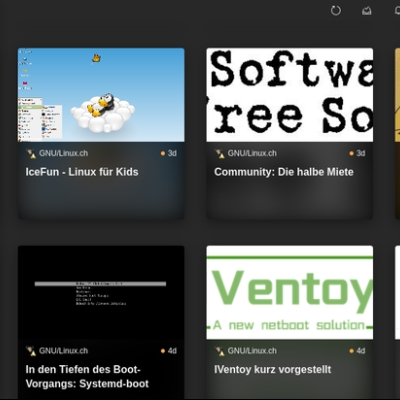This screenshot has width=400, height=400.
Task: Click the "3d" age on Community card
Action: pos(361,153)
